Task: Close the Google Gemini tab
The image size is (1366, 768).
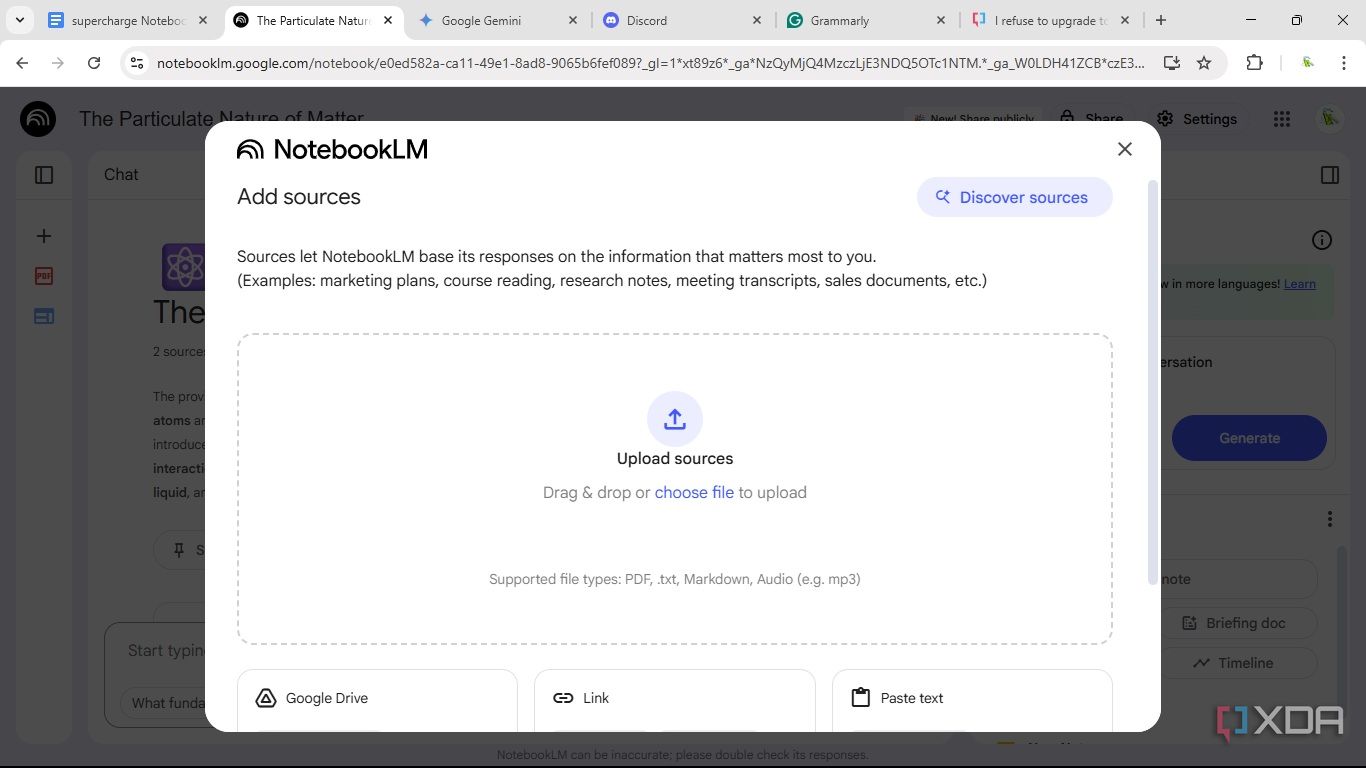Action: coord(572,20)
